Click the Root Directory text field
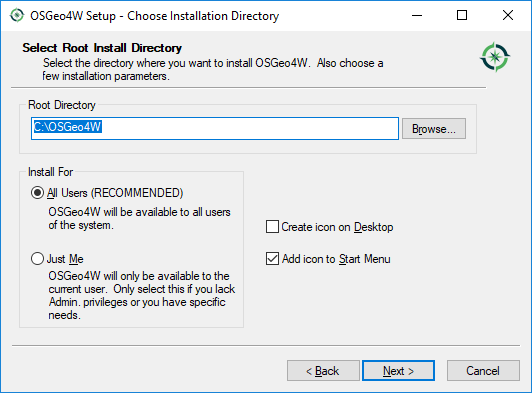This screenshot has width=532, height=393. (215, 128)
